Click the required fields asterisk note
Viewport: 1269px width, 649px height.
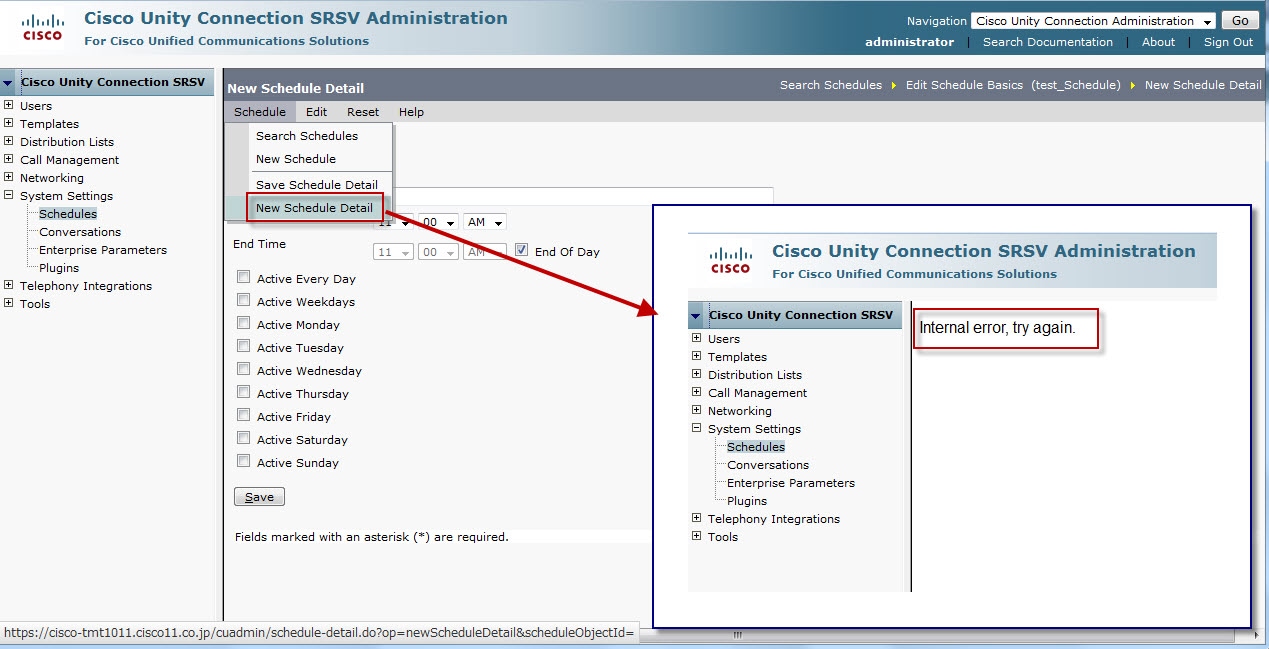coord(372,537)
